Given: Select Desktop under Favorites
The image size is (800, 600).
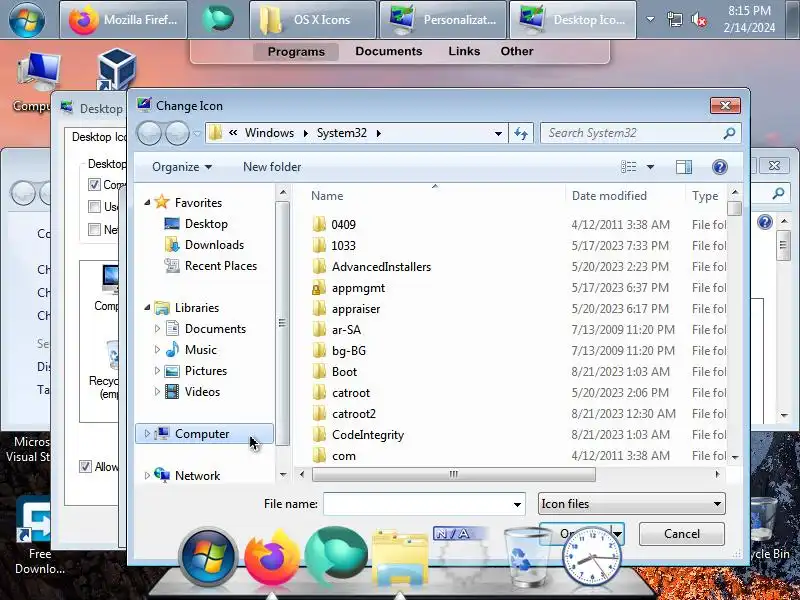Looking at the screenshot, I should point(206,224).
